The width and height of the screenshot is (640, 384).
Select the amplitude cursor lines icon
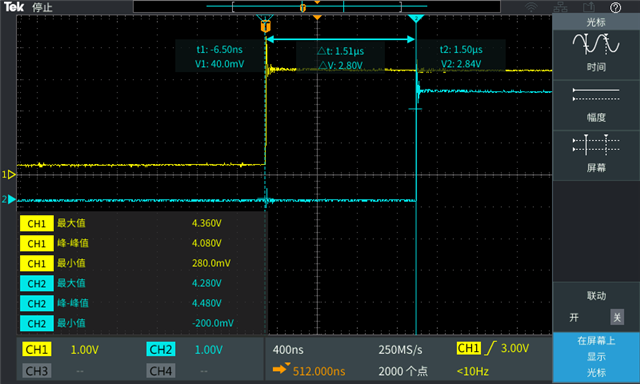[596, 95]
